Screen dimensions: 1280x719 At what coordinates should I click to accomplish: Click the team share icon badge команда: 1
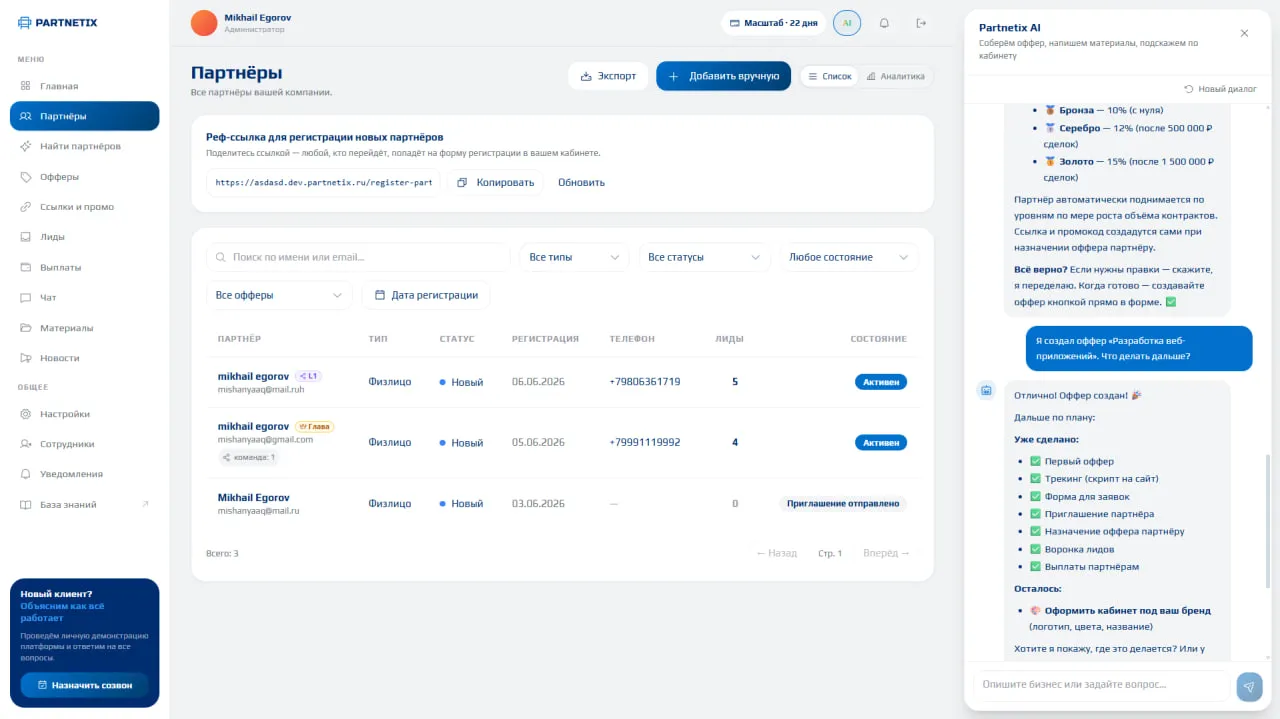[x=247, y=457]
